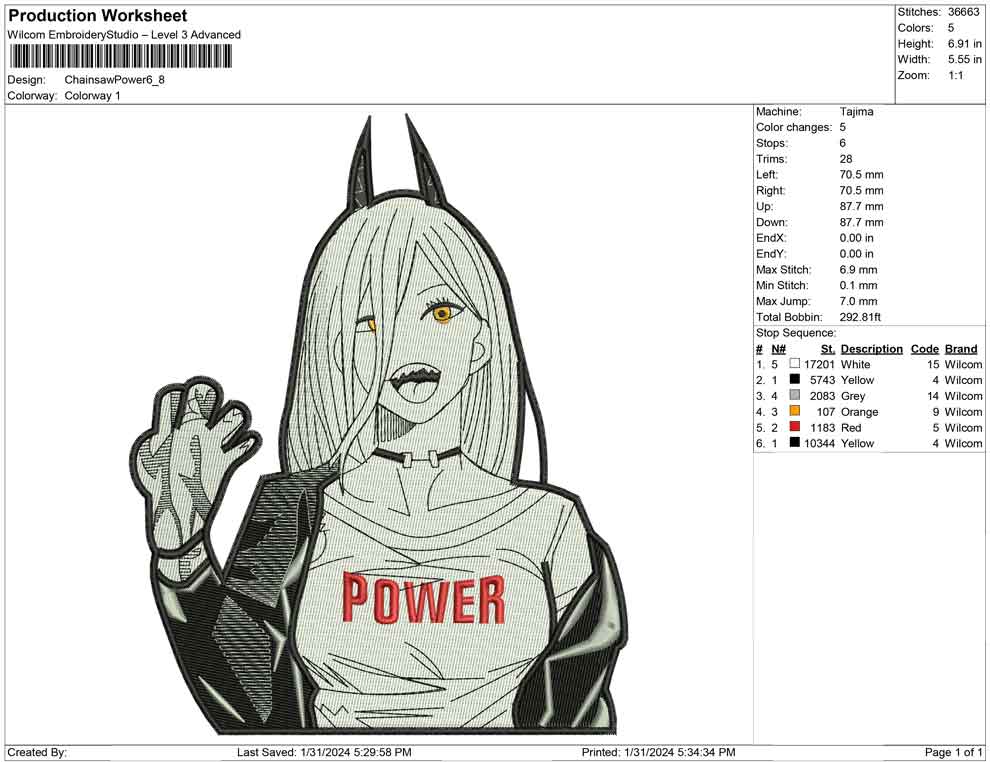Select the orange color swatch in stop 4
The width and height of the screenshot is (990, 762).
[x=794, y=411]
